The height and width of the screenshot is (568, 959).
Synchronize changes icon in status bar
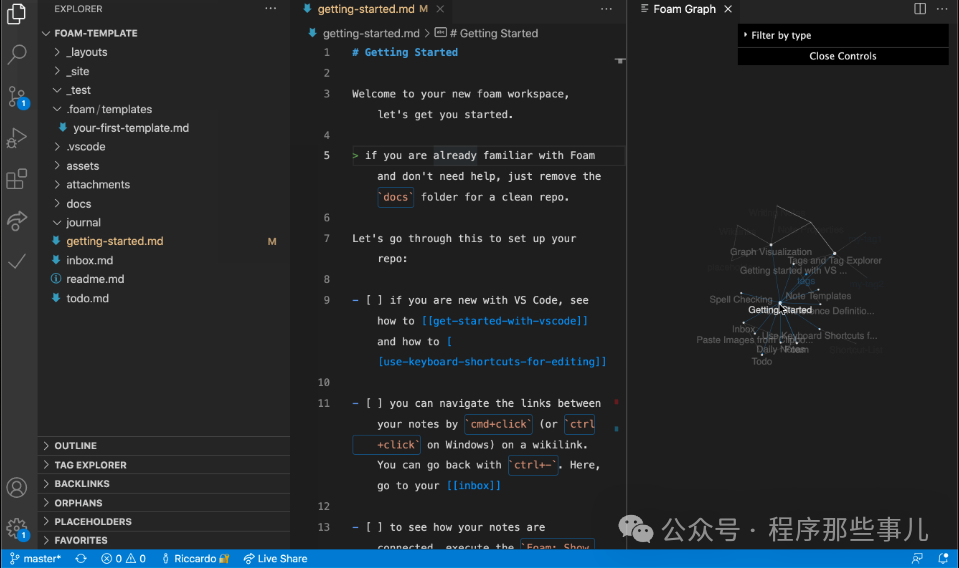click(x=81, y=558)
